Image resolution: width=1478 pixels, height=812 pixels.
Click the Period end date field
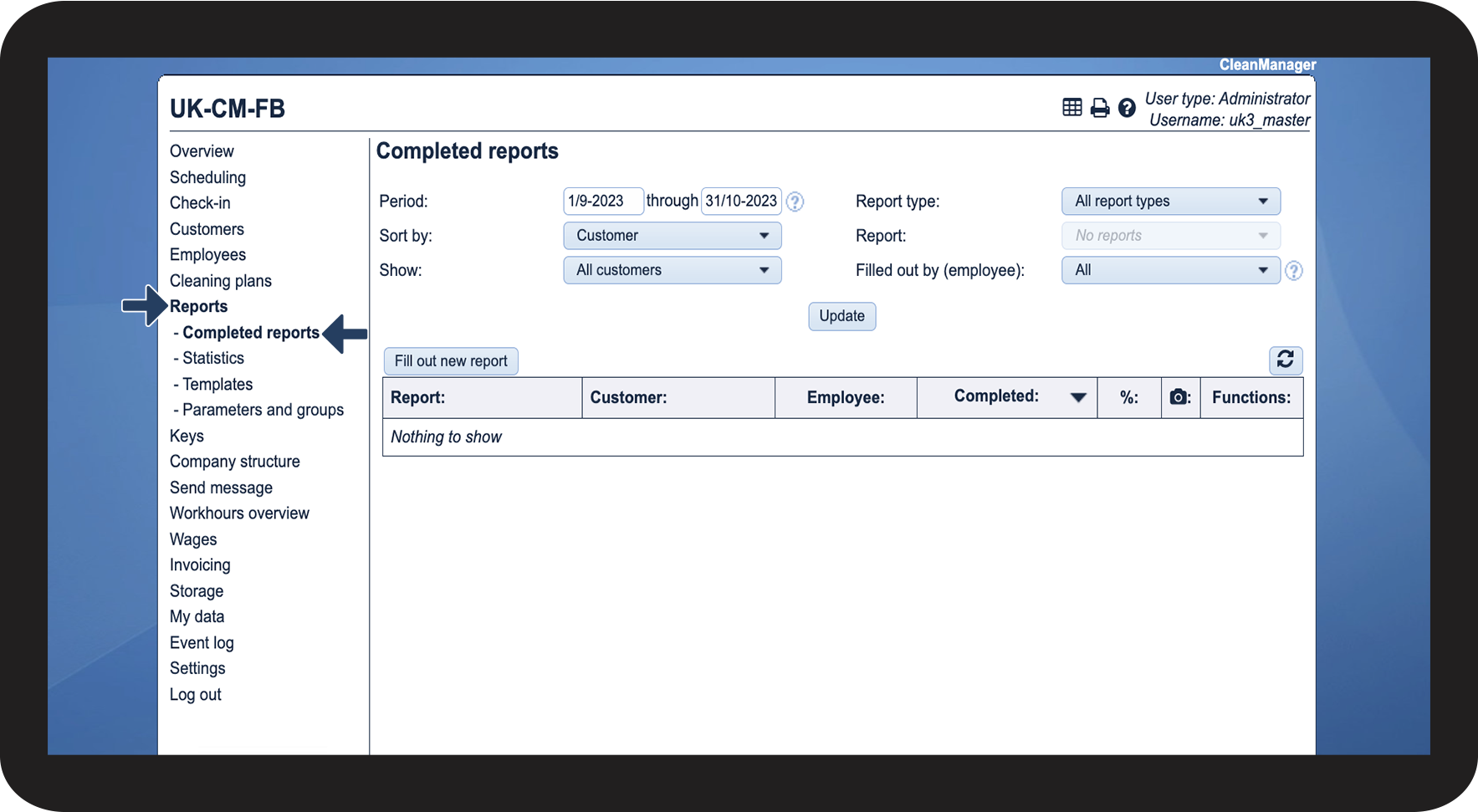point(740,202)
